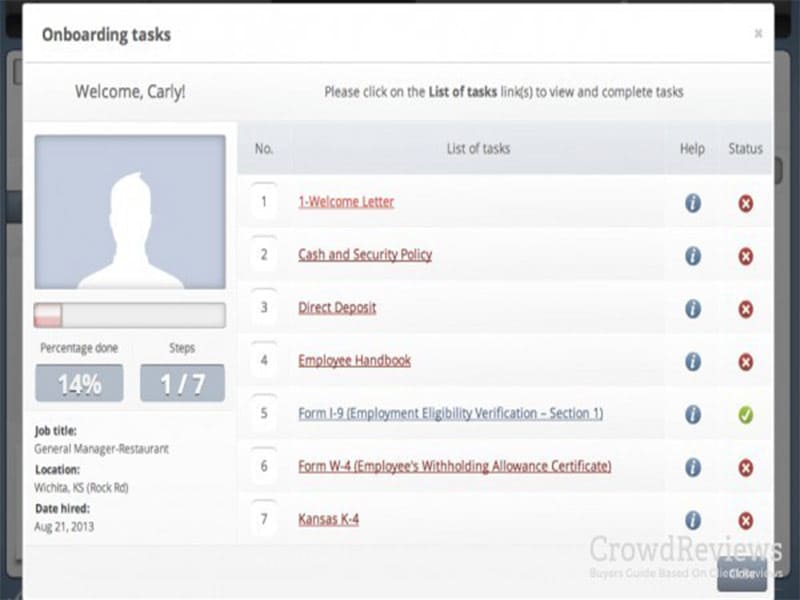The height and width of the screenshot is (600, 800).
Task: Click the 14% percentage done box
Action: point(79,383)
